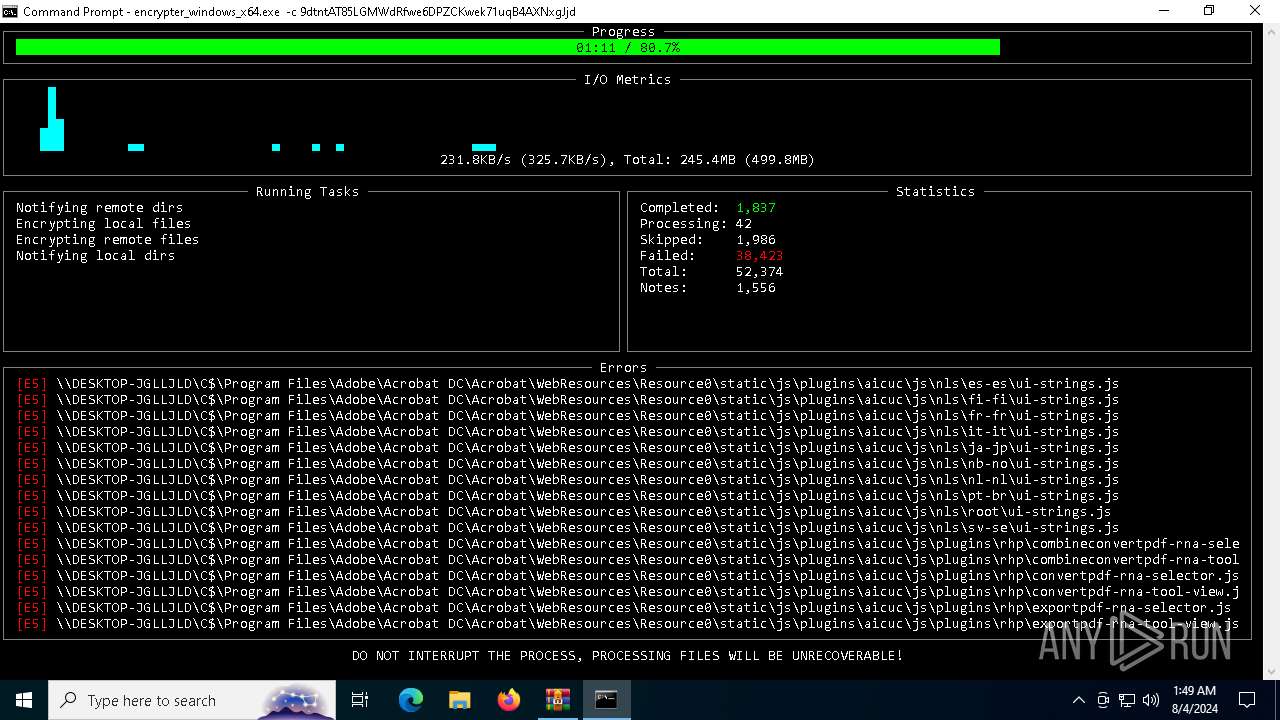This screenshot has width=1280, height=720.
Task: Click the error line for es-es ui-strings.js
Action: [x=568, y=383]
